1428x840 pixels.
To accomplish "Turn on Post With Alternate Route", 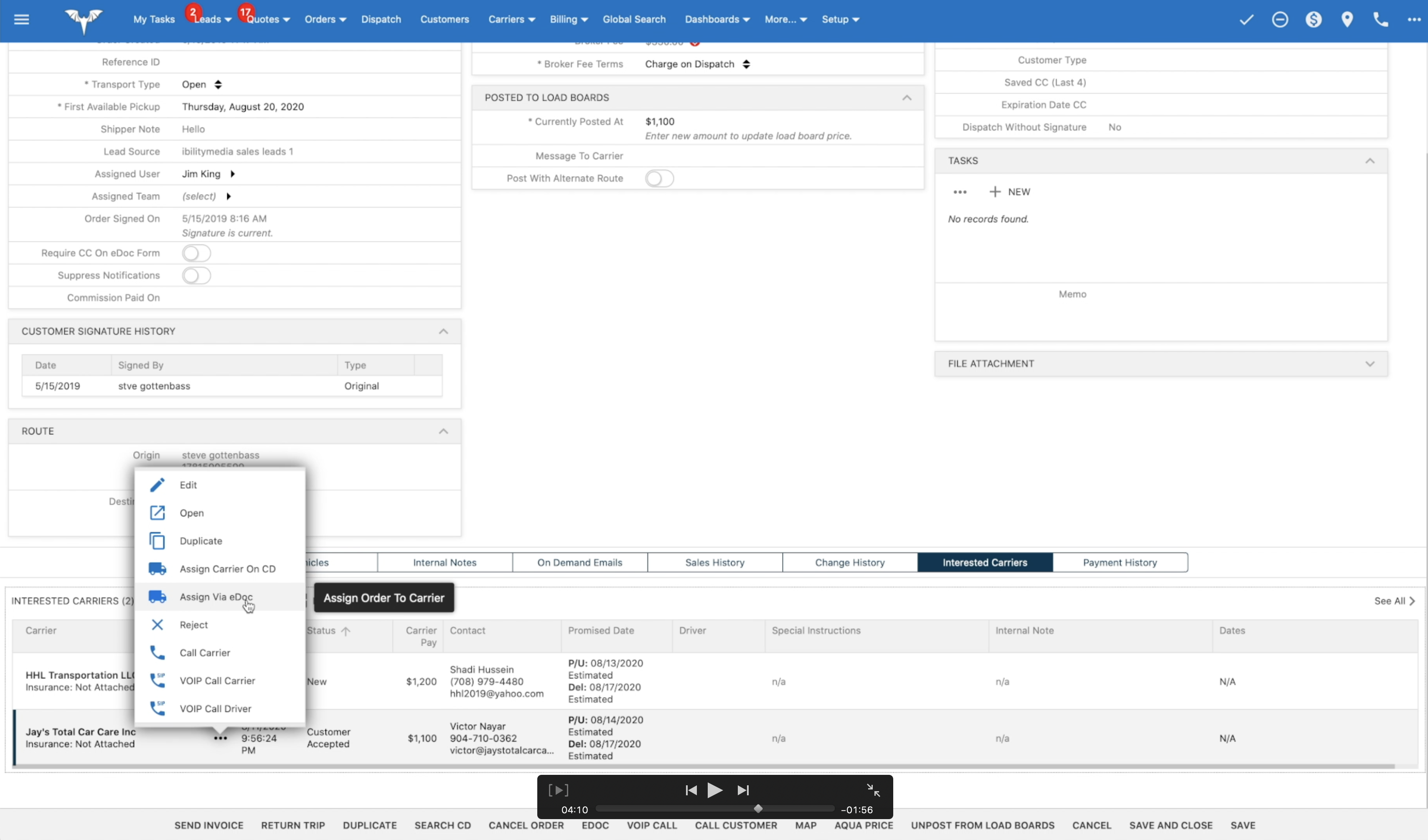I will point(659,178).
